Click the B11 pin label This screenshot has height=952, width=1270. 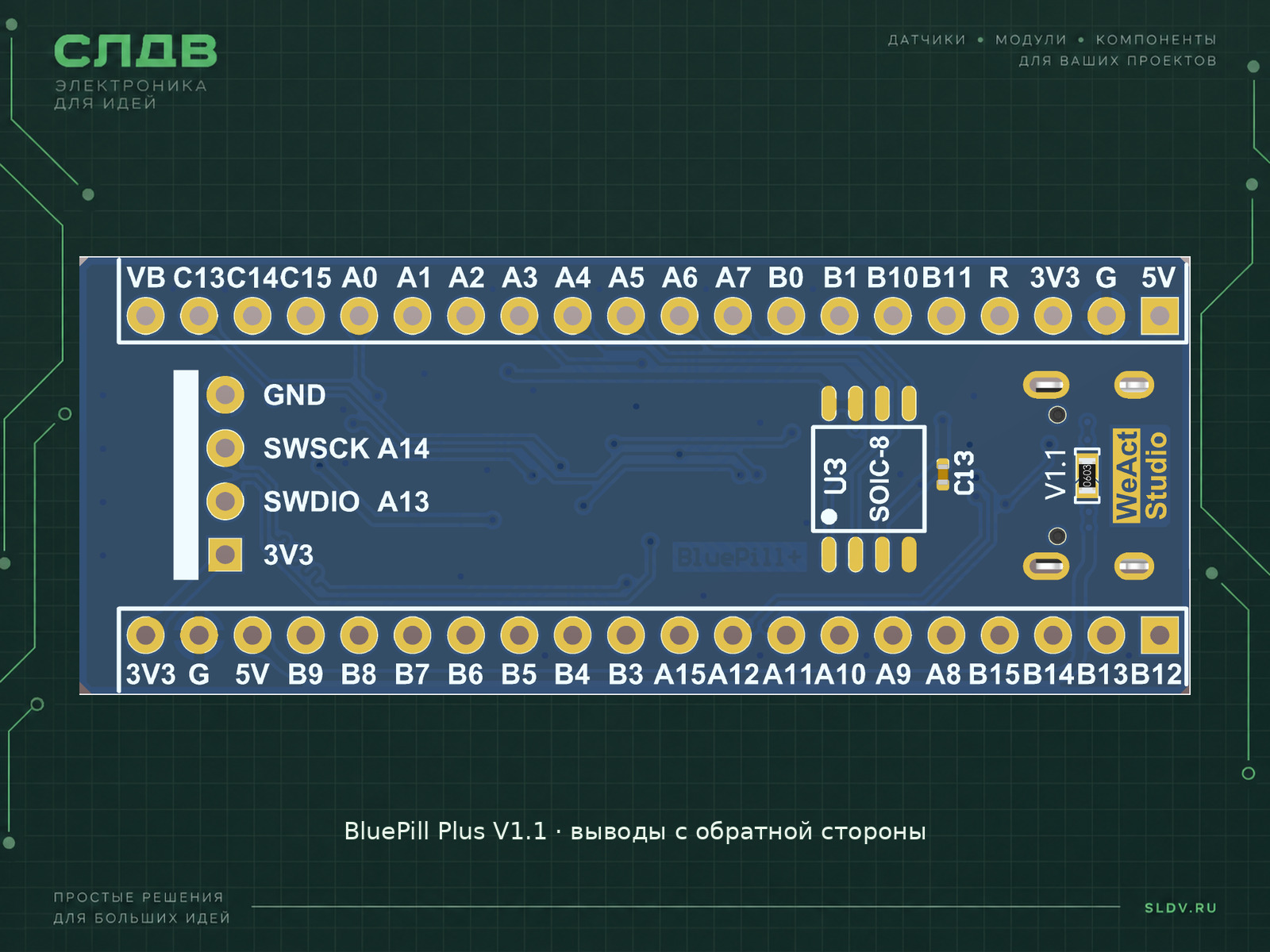[946, 278]
